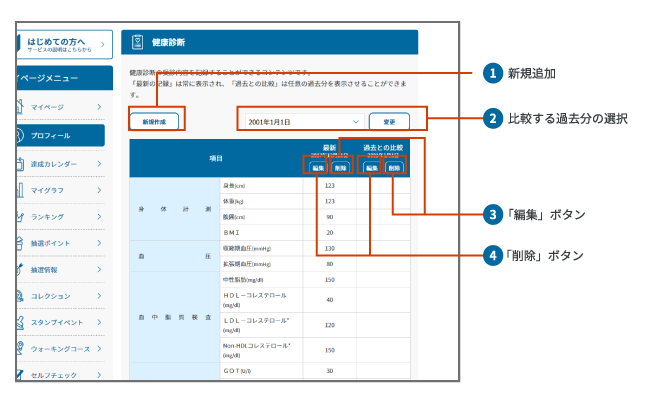Click the マイグラフ graph icon
Viewport: 664px width, 400px height.
tap(20, 189)
